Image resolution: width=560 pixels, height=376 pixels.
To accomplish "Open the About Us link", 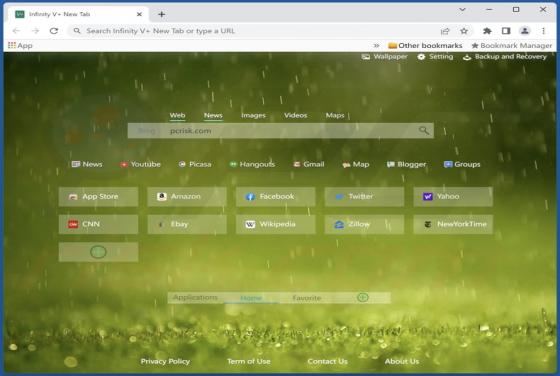I will point(402,361).
